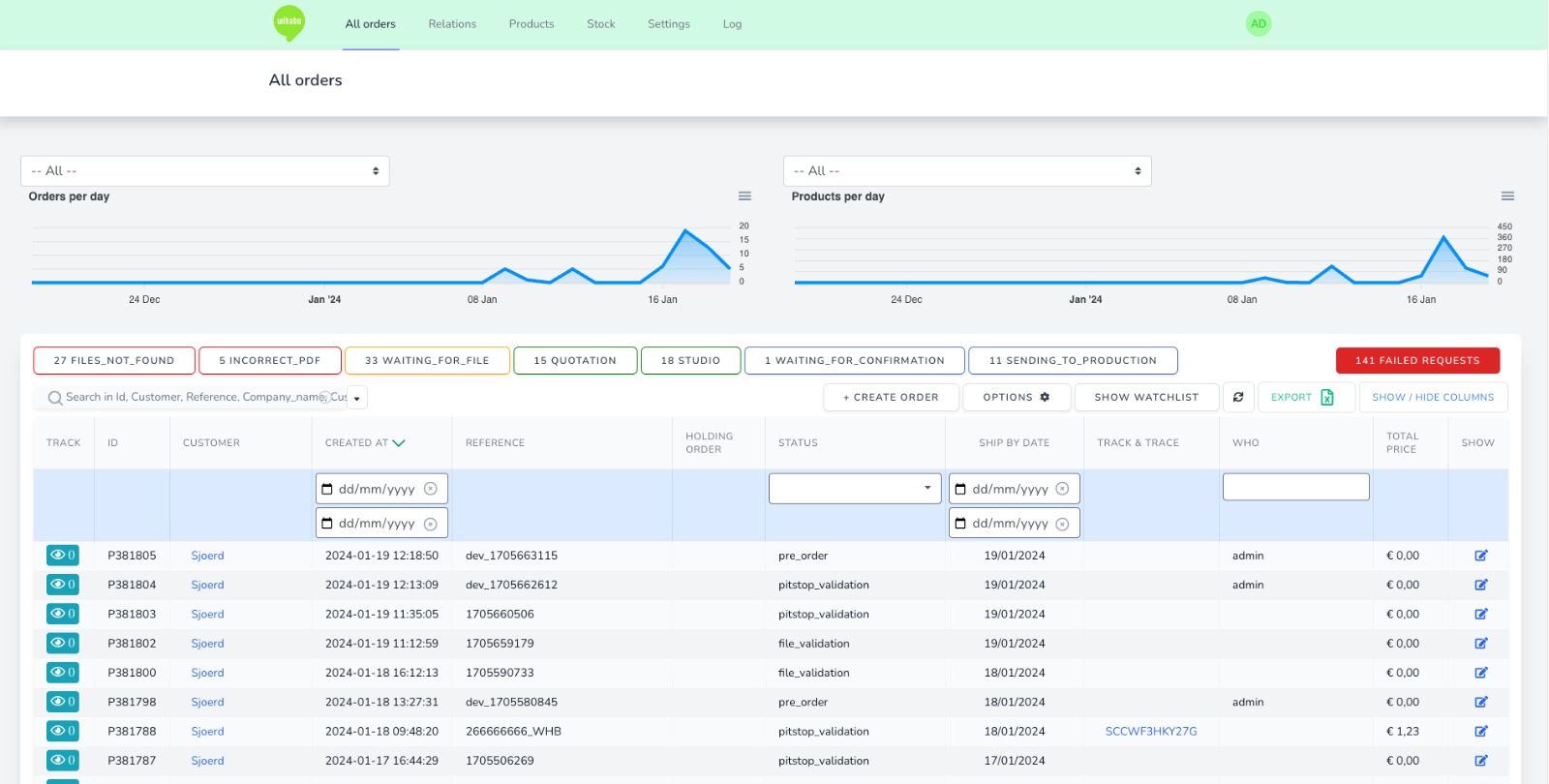Clear the first Created At date filter

point(431,489)
